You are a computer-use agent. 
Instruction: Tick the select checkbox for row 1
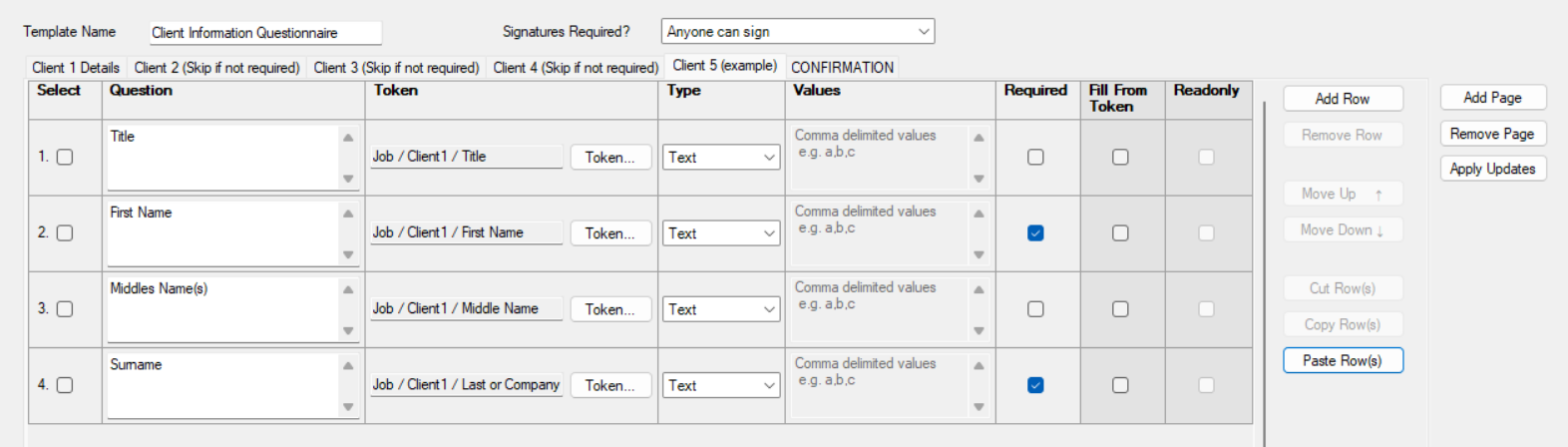(65, 157)
